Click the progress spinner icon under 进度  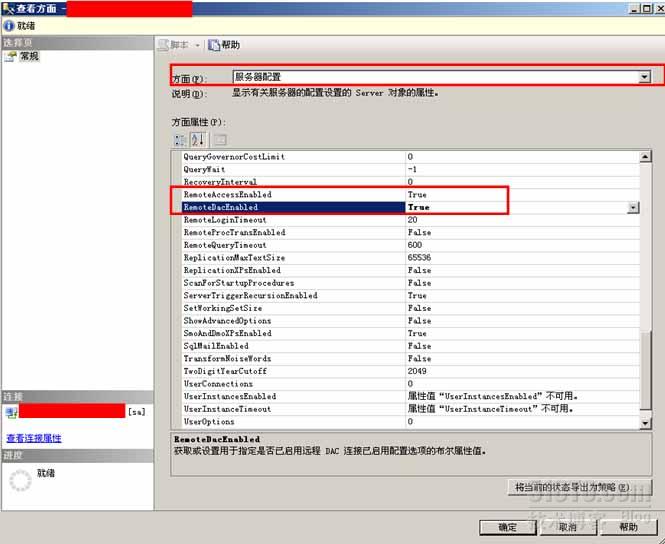tap(20, 480)
